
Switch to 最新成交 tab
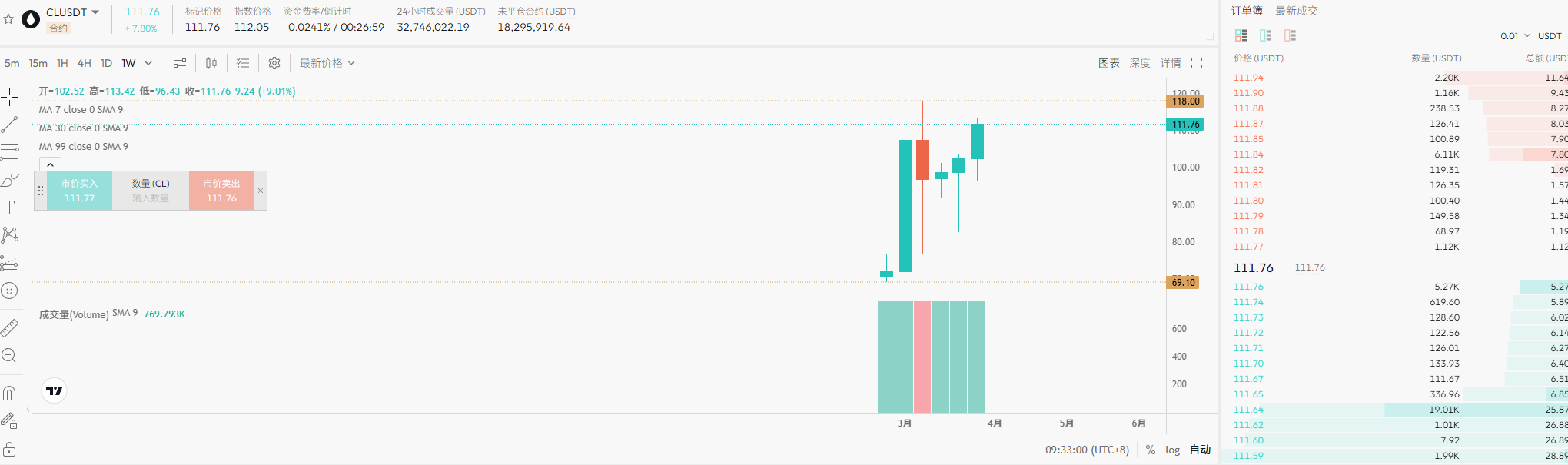click(1297, 11)
